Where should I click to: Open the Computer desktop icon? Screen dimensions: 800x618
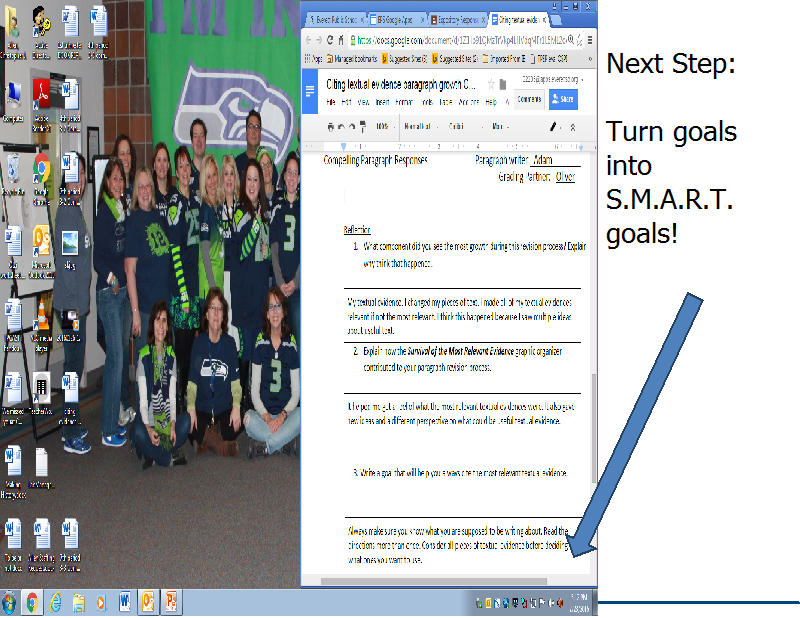[13, 102]
